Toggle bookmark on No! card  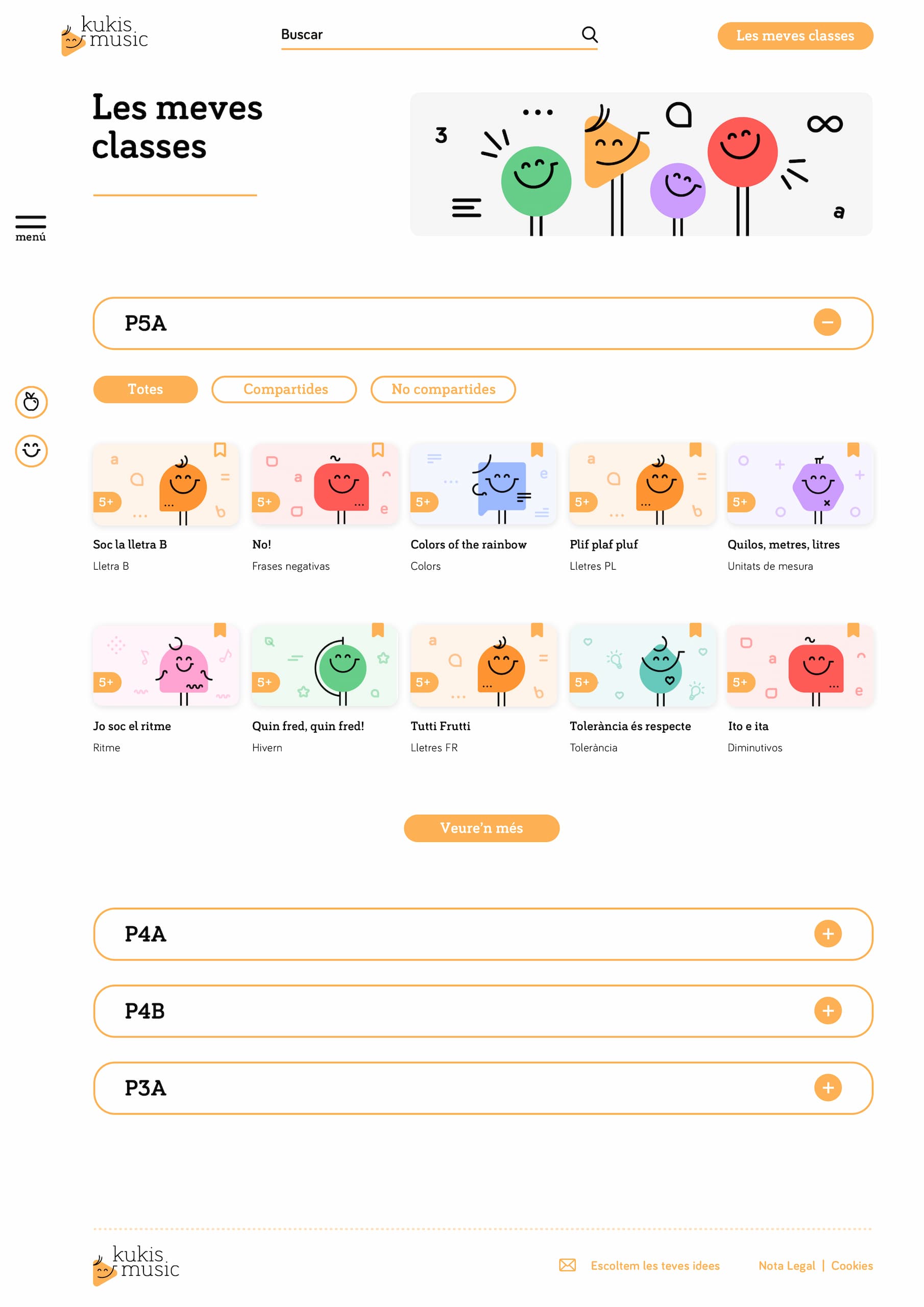click(x=377, y=450)
